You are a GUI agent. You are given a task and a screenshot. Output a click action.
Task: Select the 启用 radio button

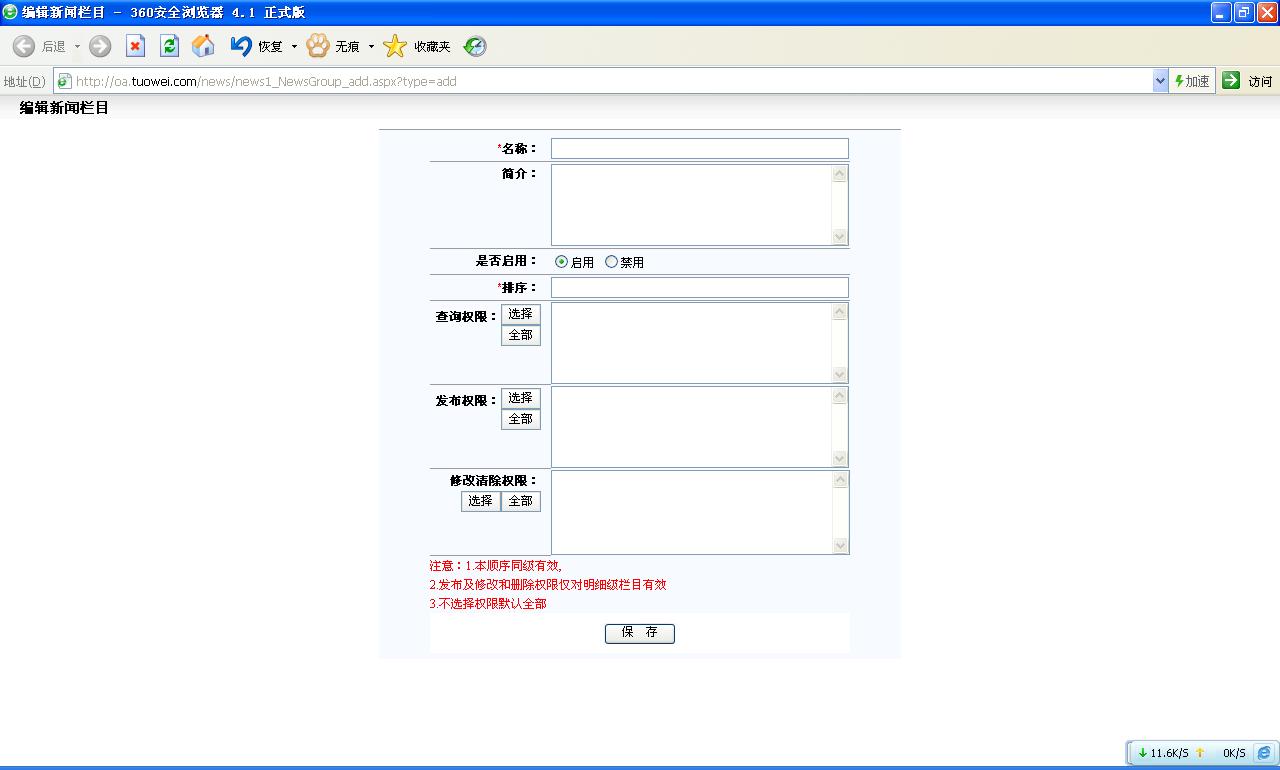click(x=561, y=262)
